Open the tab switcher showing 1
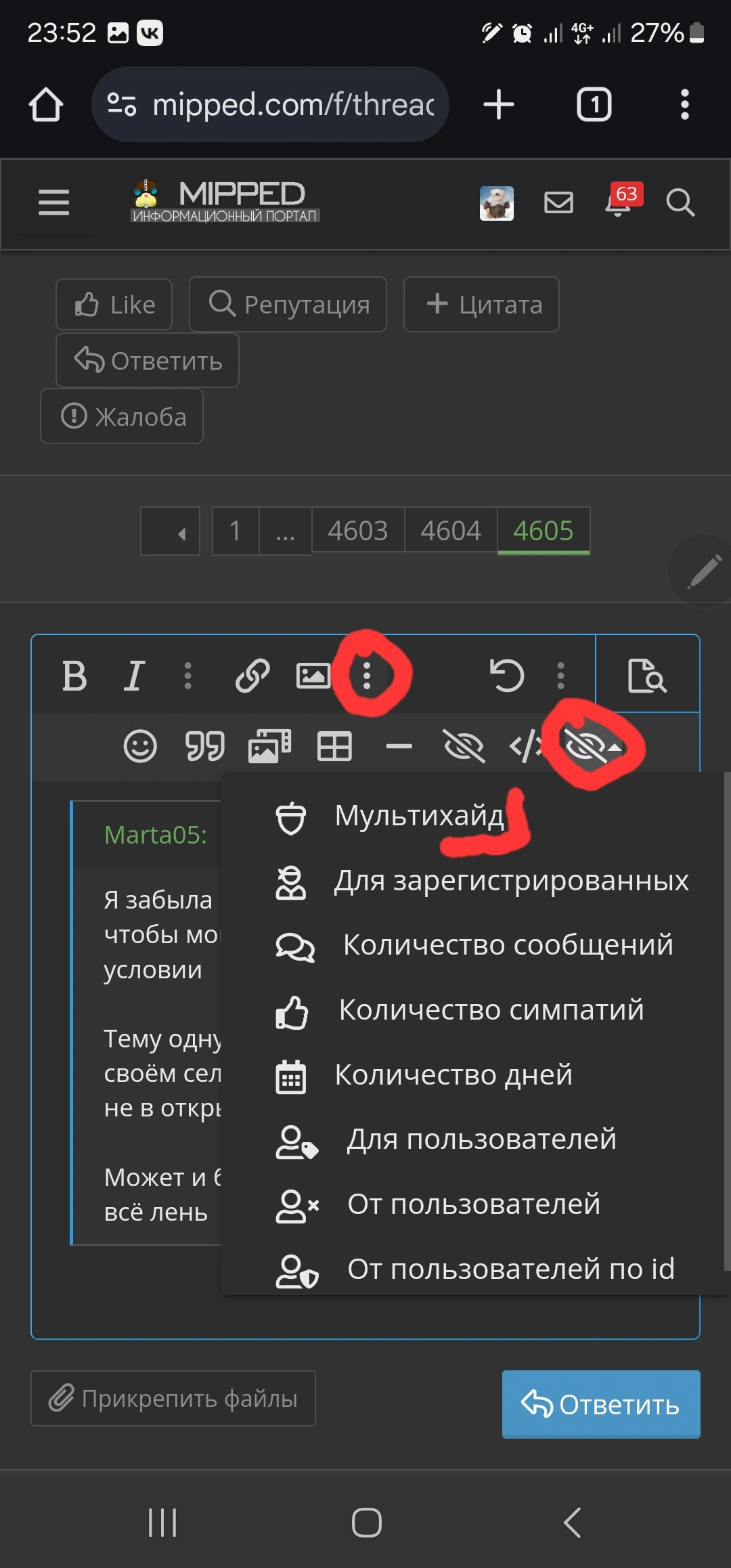This screenshot has height=1568, width=731. (594, 105)
